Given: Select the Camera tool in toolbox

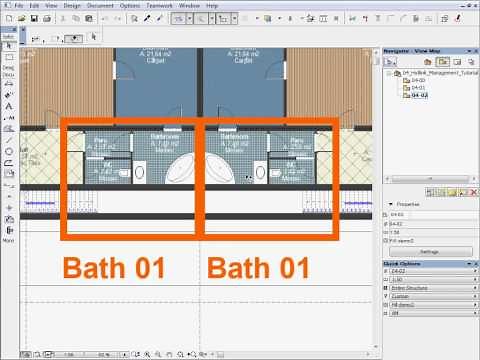Looking at the screenshot, I should coord(9,219).
